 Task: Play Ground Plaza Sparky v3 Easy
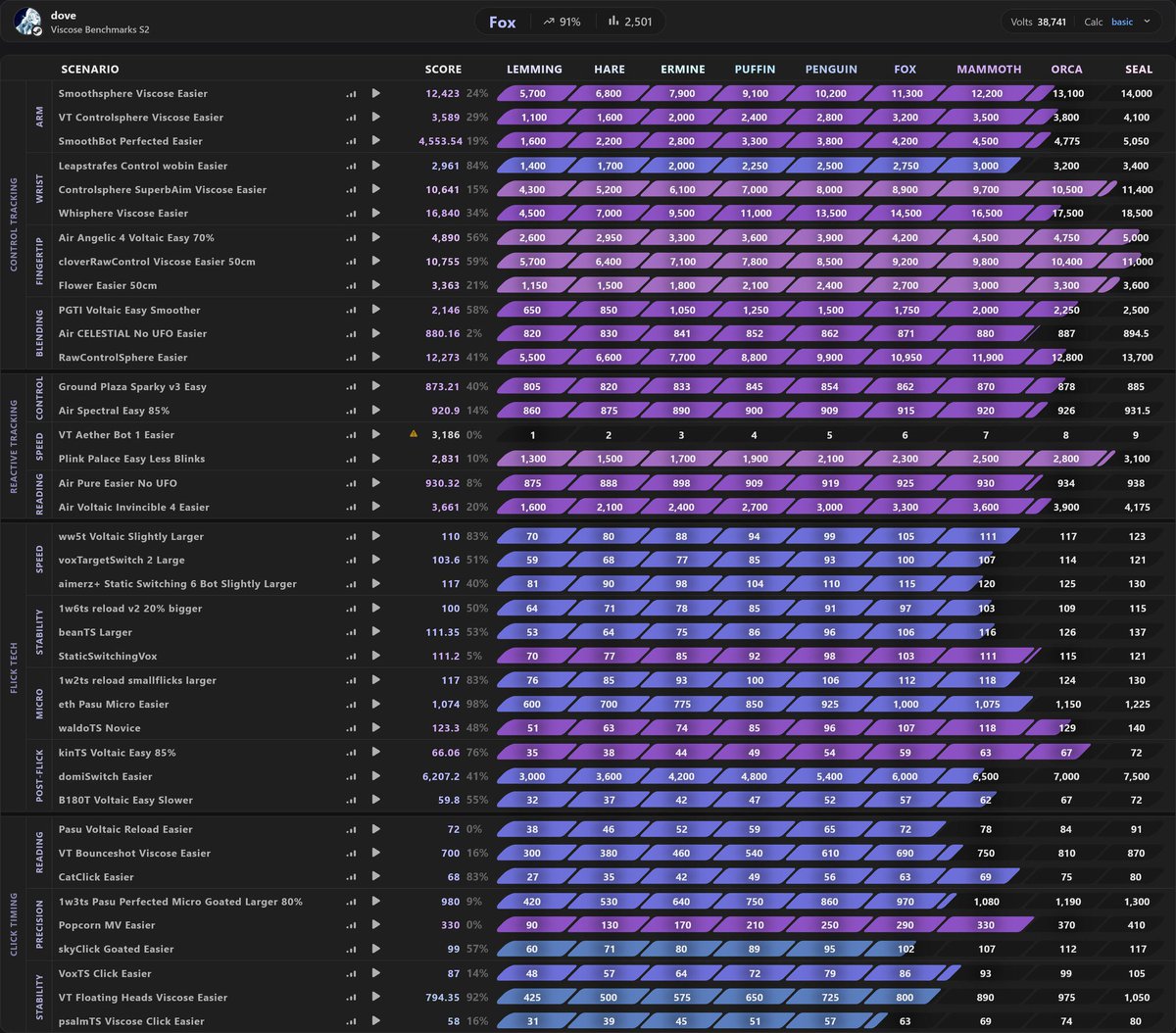click(375, 387)
